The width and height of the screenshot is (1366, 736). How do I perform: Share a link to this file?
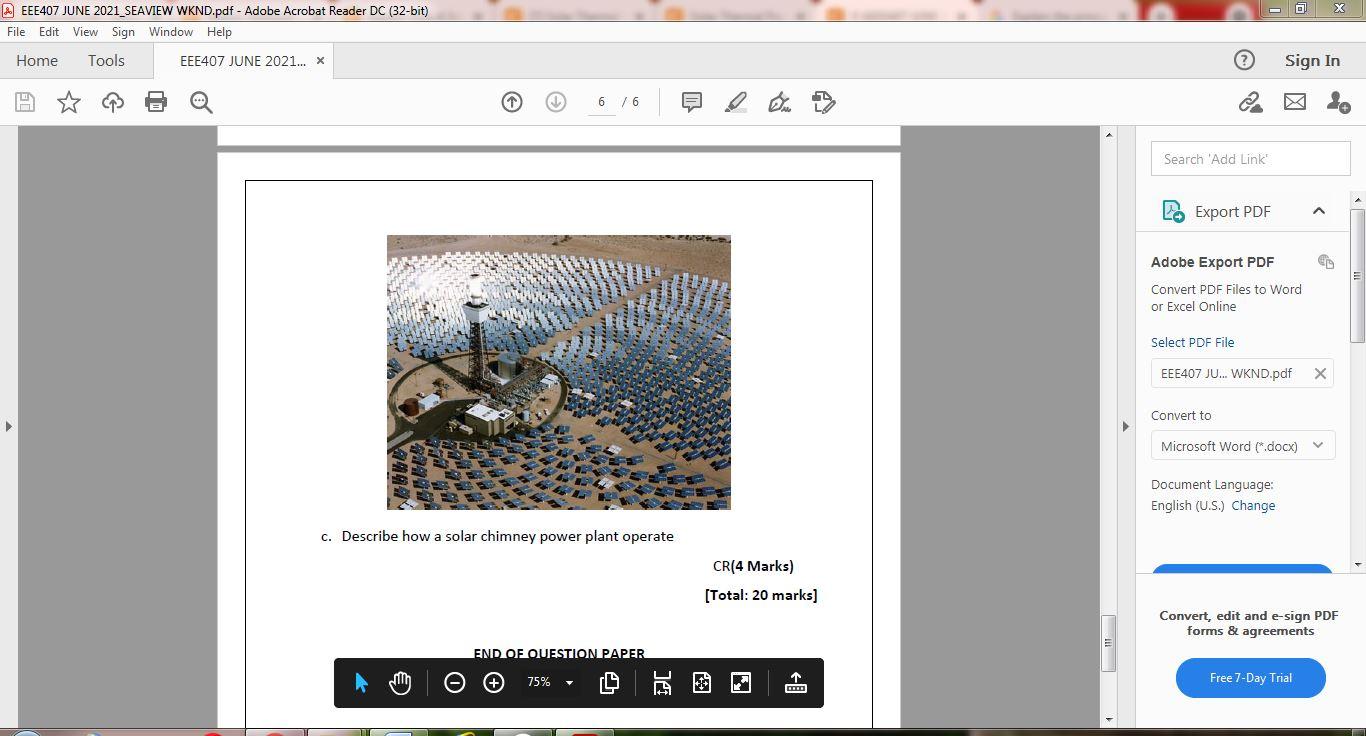(x=1250, y=102)
